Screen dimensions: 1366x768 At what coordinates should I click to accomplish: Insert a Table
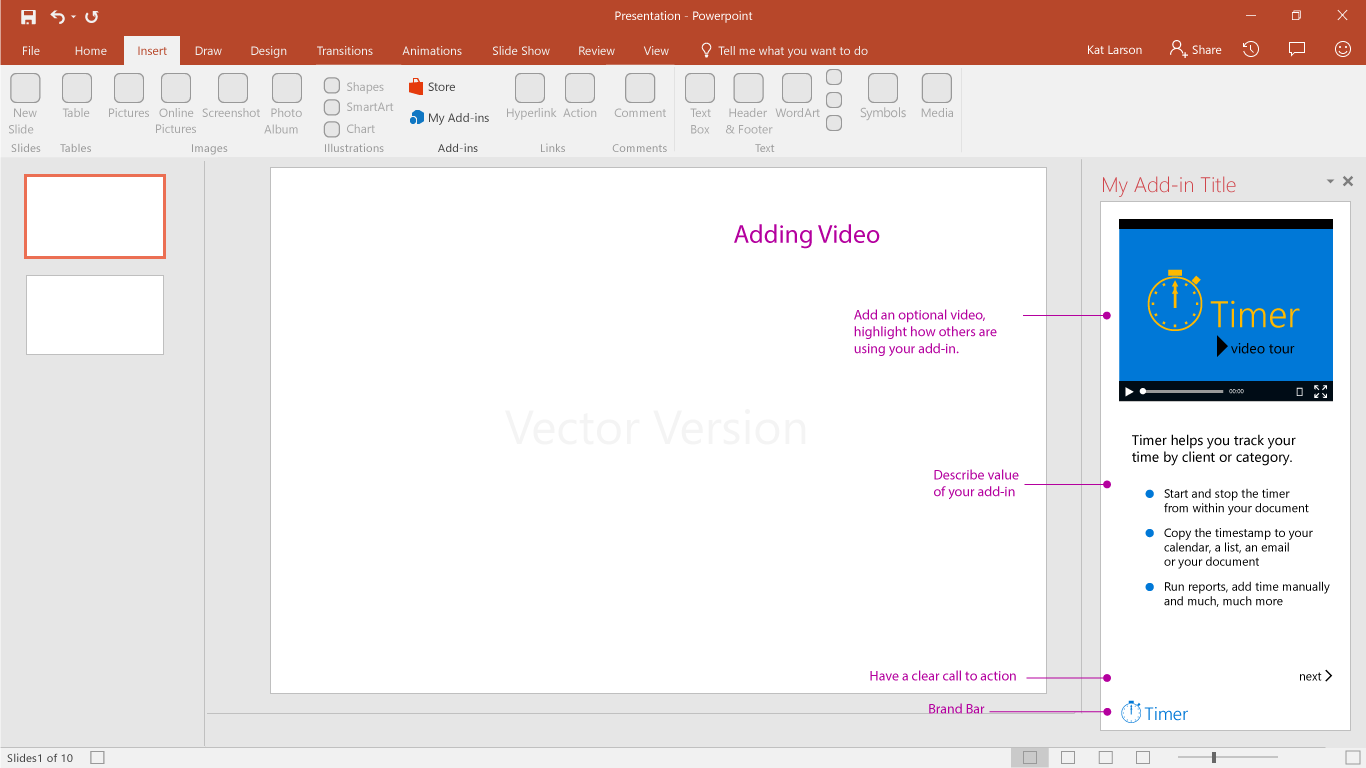[76, 97]
